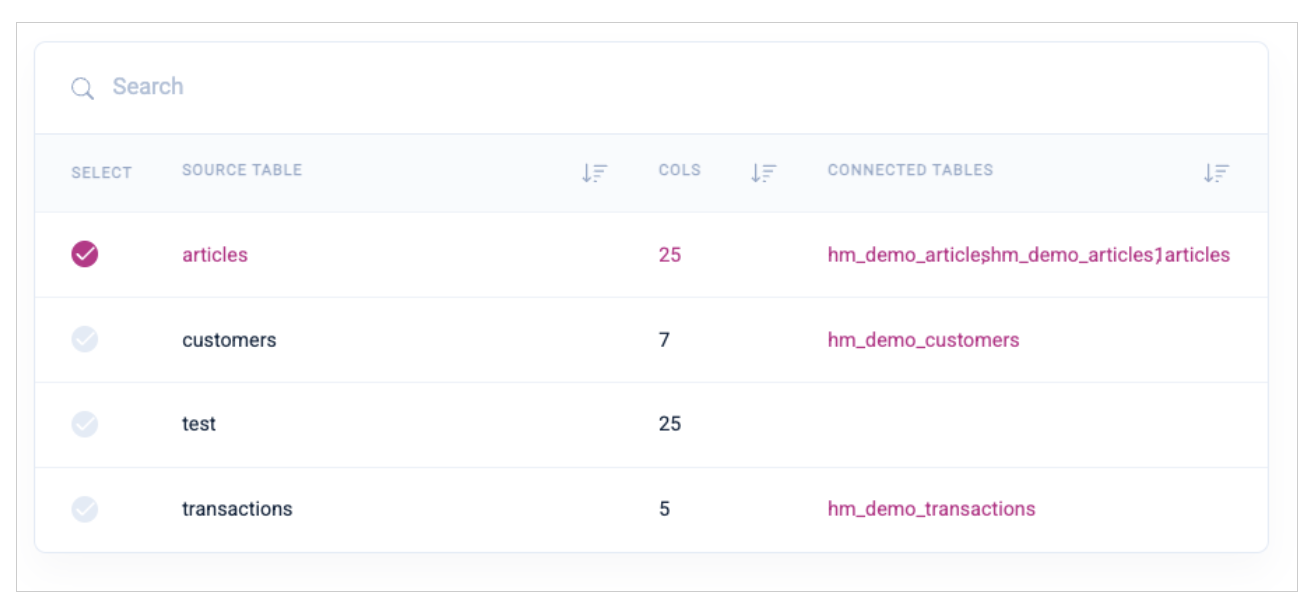The image size is (1316, 616).
Task: Open hm_demo_customers connected table link
Action: (923, 340)
